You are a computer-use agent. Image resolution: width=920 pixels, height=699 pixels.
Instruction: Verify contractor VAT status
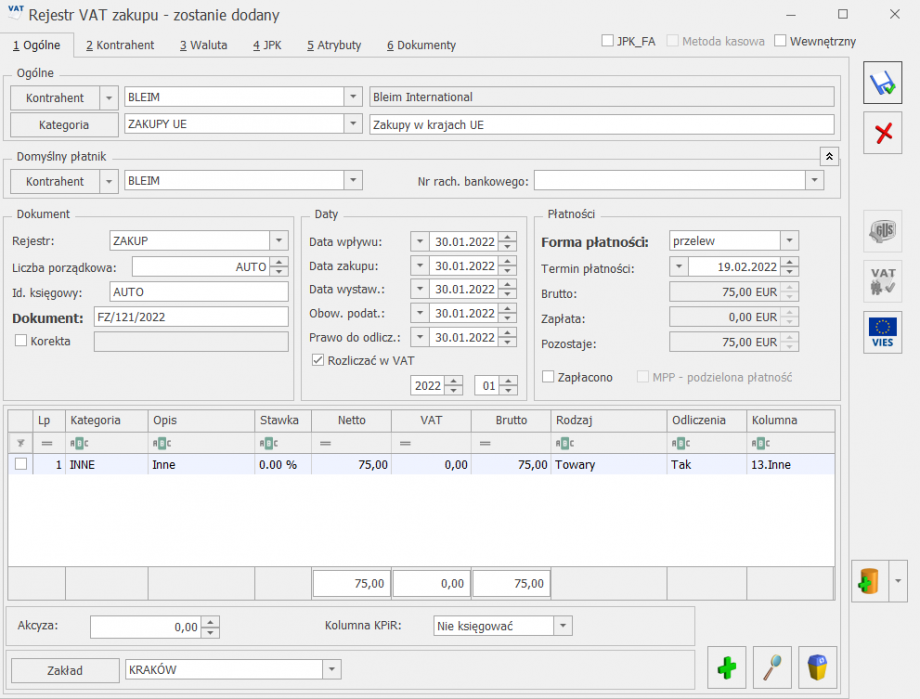882,282
